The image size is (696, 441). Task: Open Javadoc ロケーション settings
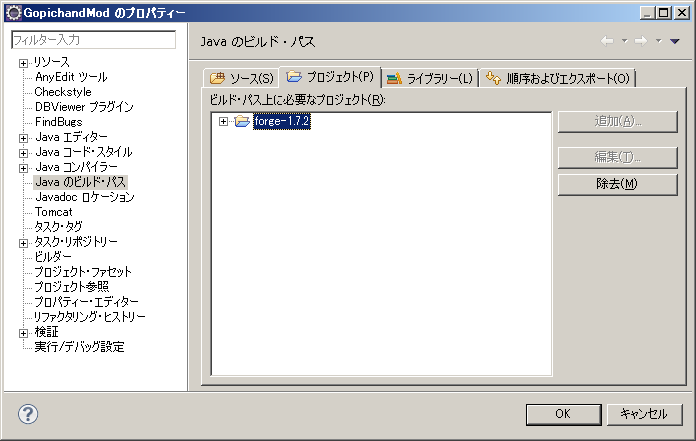tap(85, 197)
